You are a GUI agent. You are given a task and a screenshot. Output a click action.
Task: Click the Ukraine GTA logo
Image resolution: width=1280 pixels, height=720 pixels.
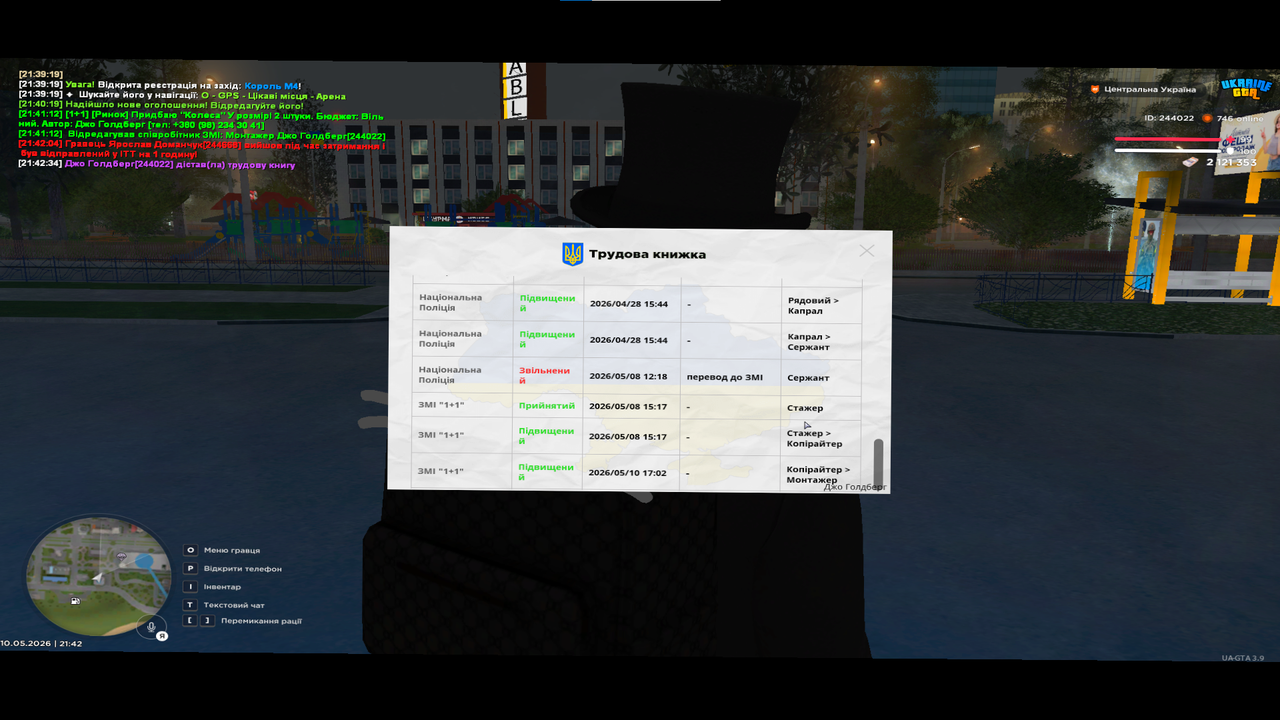(1246, 88)
